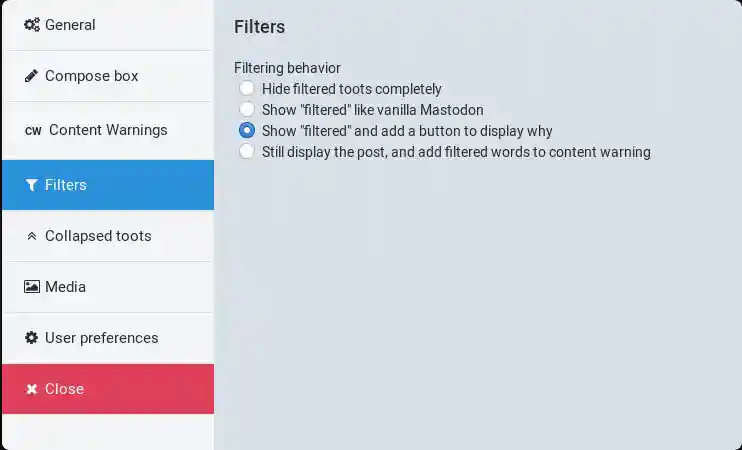
Task: Select display button to show why option
Action: click(x=247, y=131)
